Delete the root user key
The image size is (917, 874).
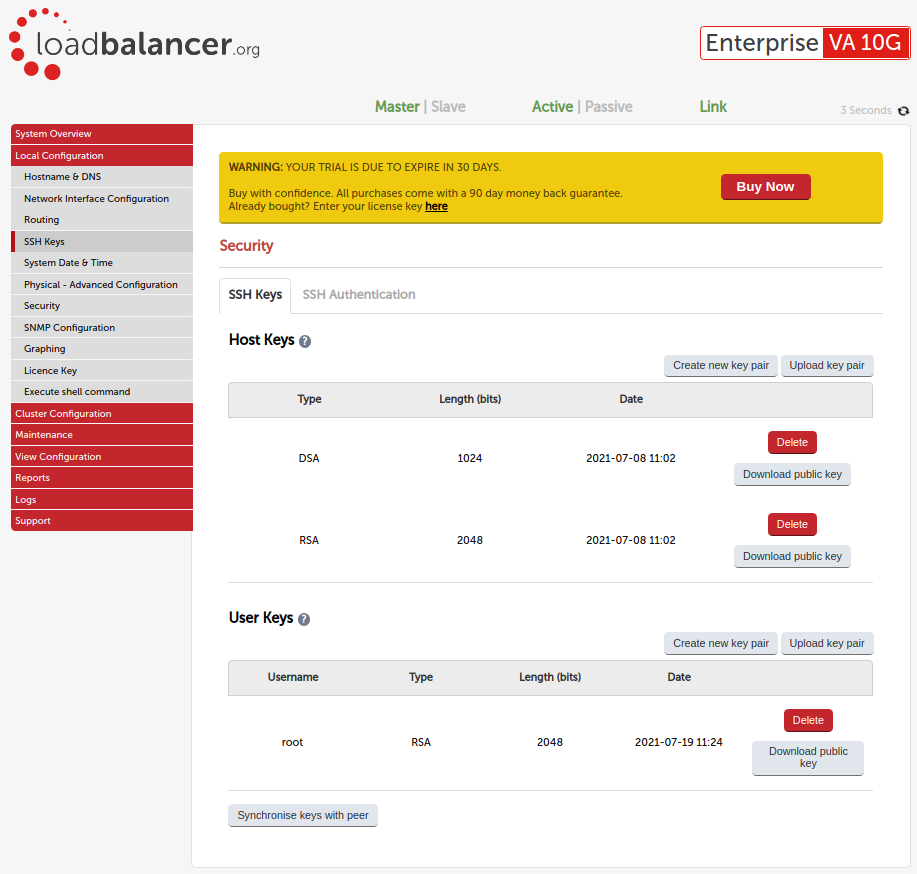(x=808, y=720)
